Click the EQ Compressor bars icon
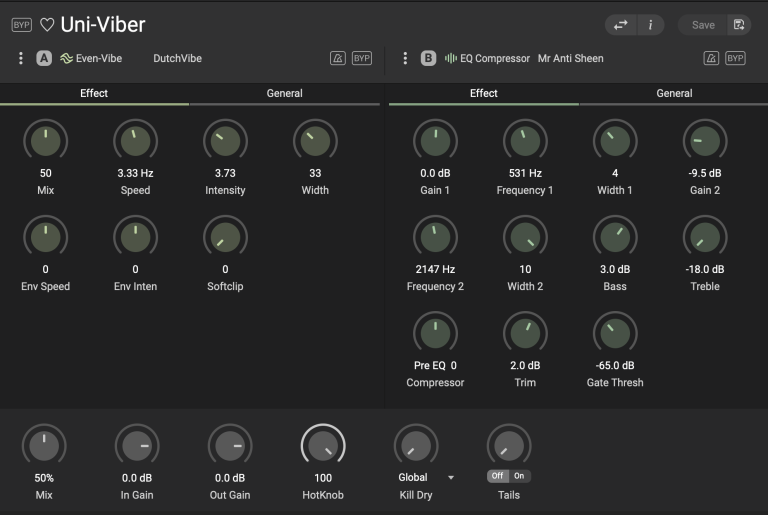This screenshot has height=515, width=768. pos(451,58)
